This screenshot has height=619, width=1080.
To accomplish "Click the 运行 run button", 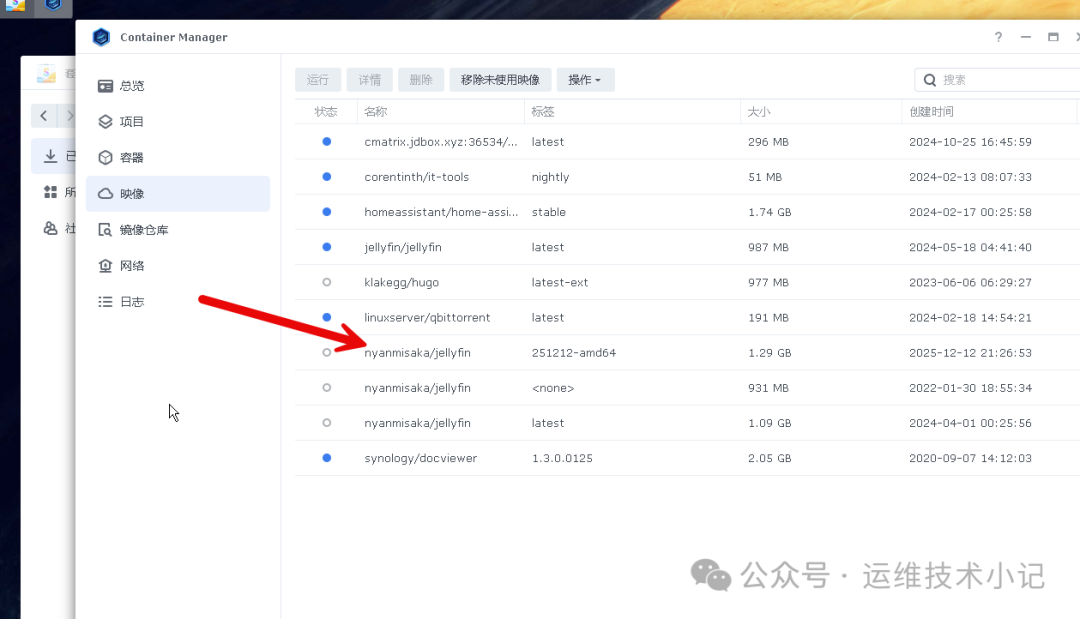I will 318,80.
